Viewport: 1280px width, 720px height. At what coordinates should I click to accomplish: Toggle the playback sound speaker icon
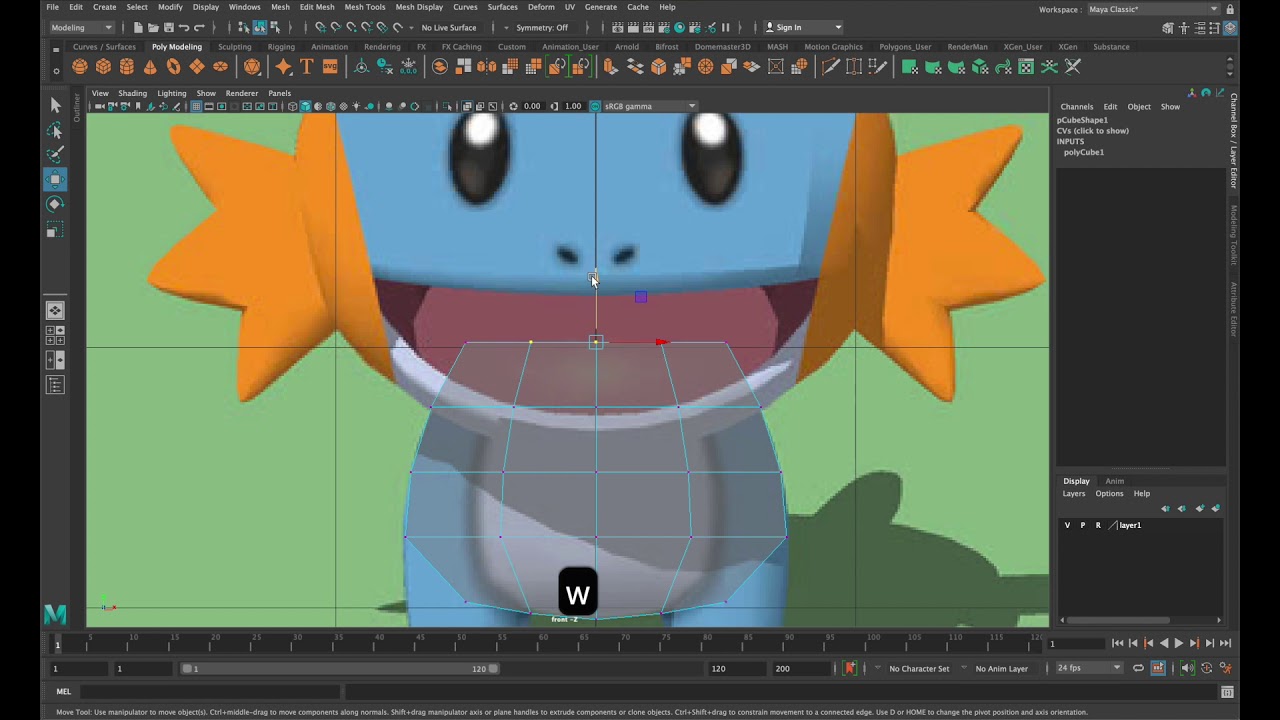[1187, 668]
